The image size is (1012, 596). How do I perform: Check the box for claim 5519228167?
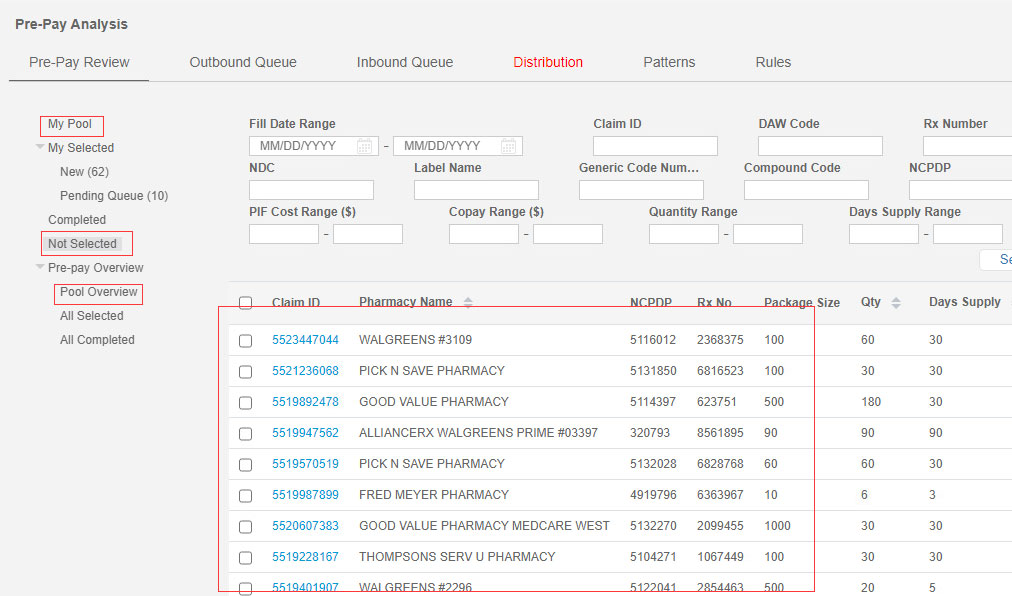[245, 557]
